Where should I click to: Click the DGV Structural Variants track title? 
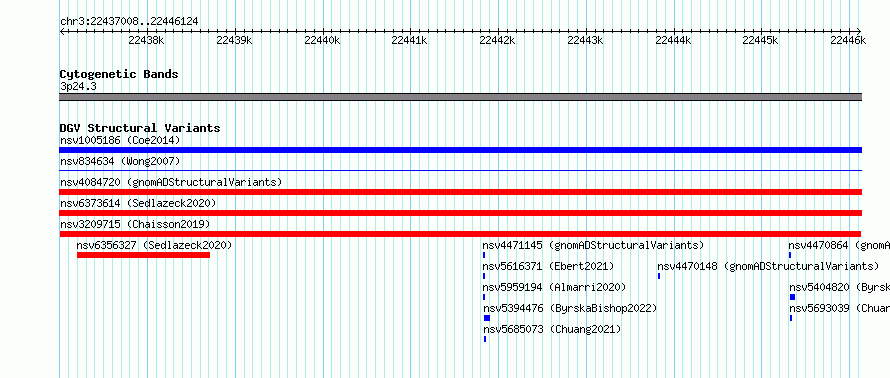point(140,128)
